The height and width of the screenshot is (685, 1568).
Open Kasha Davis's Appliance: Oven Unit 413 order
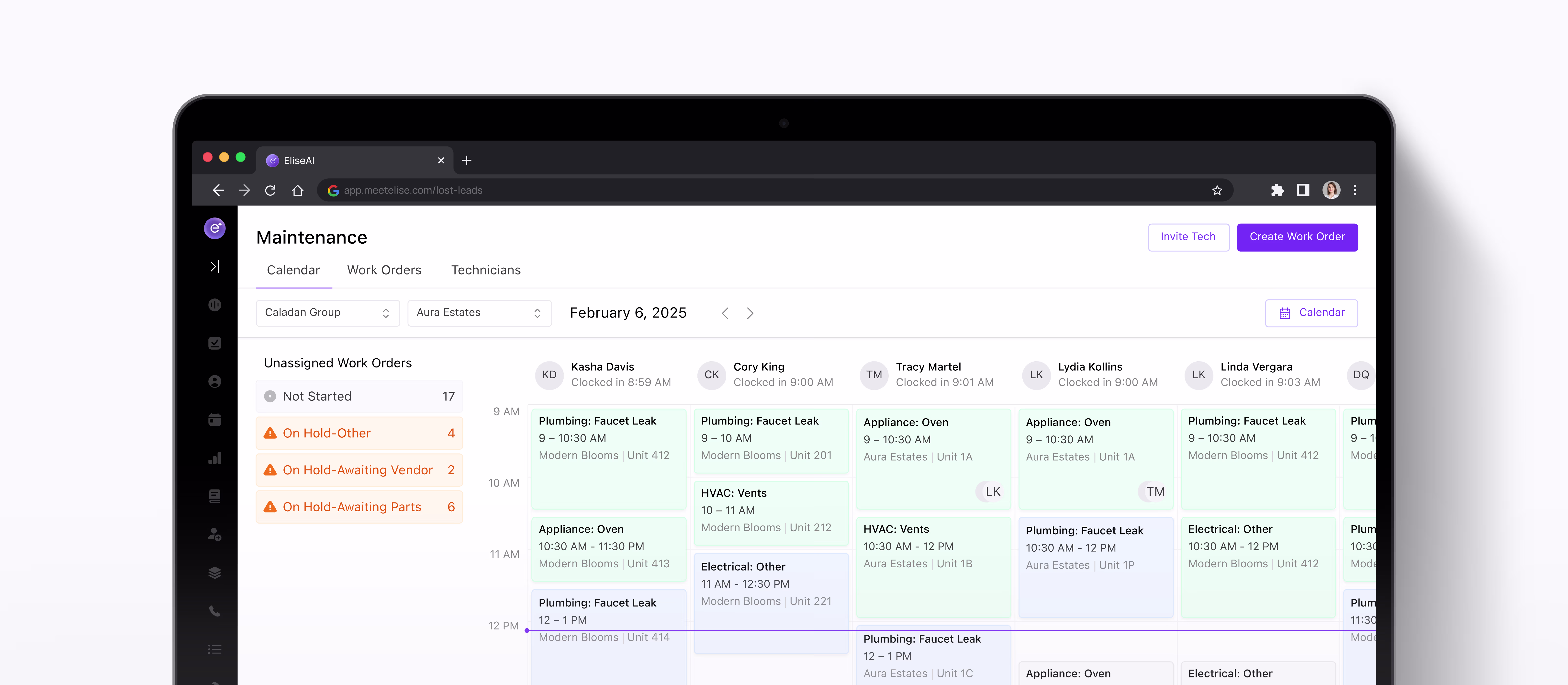[609, 549]
